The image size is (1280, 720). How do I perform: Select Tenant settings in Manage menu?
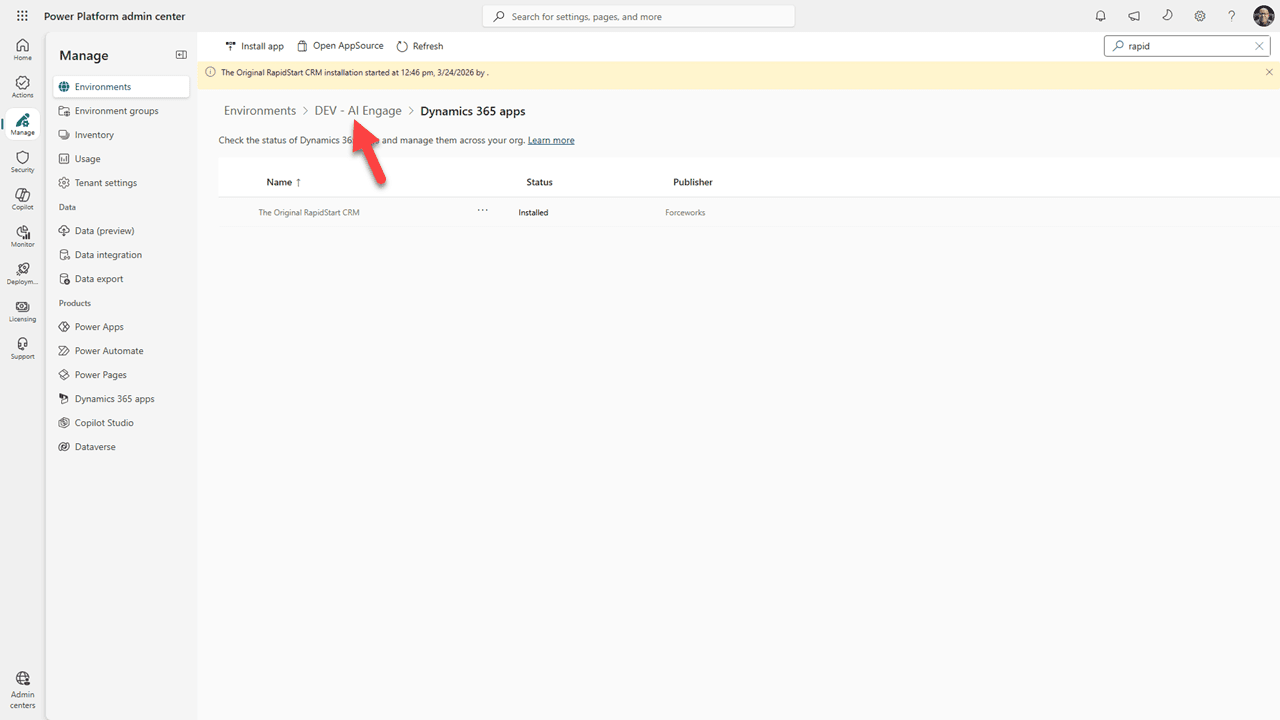(x=105, y=183)
